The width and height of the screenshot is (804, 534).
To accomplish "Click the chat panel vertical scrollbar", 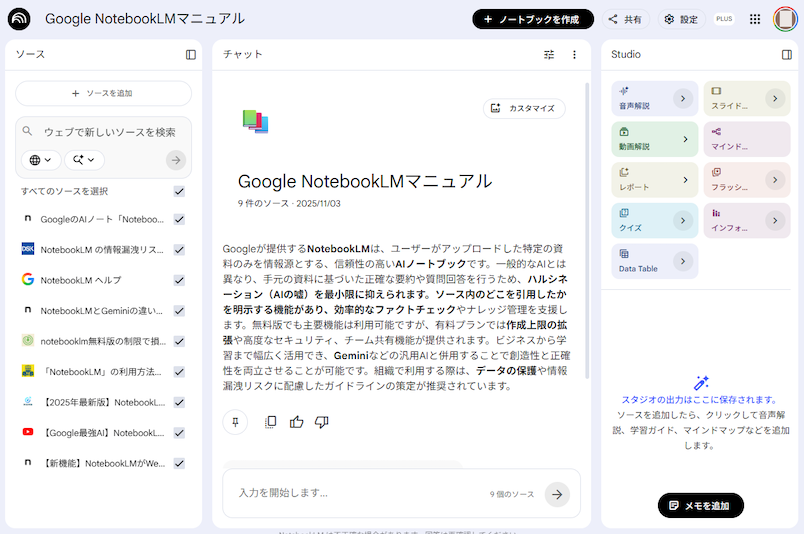I will (x=587, y=231).
